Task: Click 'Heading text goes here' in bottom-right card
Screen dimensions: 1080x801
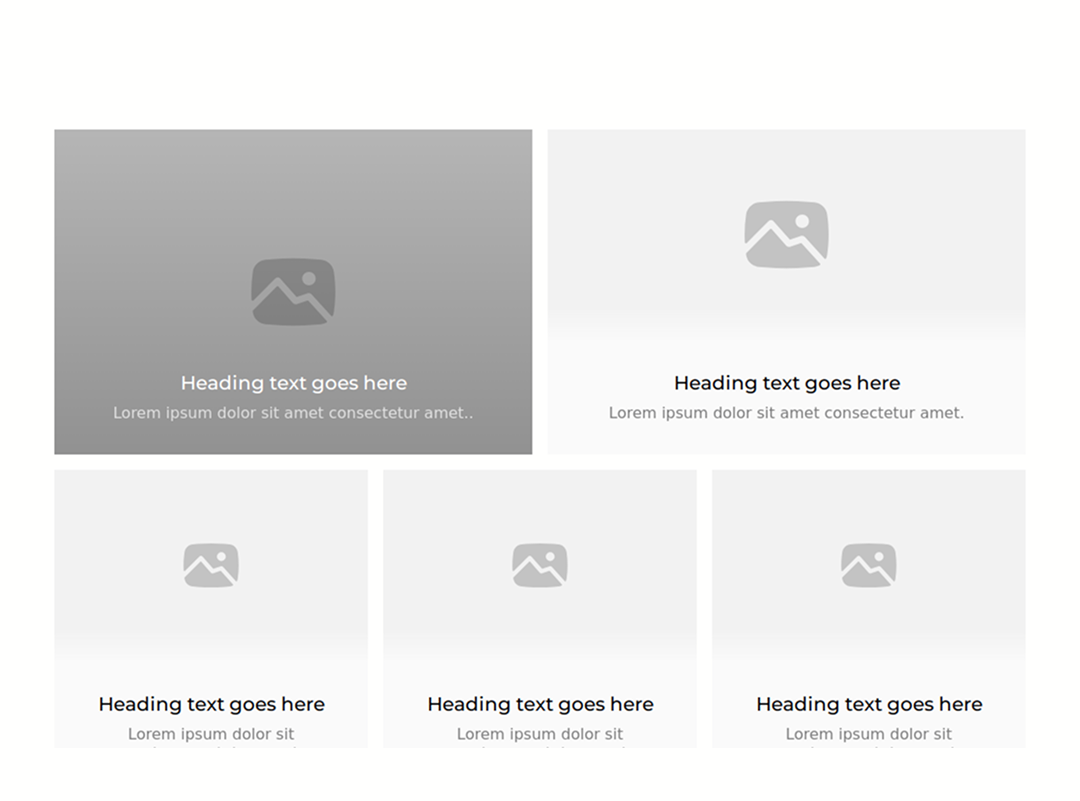Action: [869, 704]
